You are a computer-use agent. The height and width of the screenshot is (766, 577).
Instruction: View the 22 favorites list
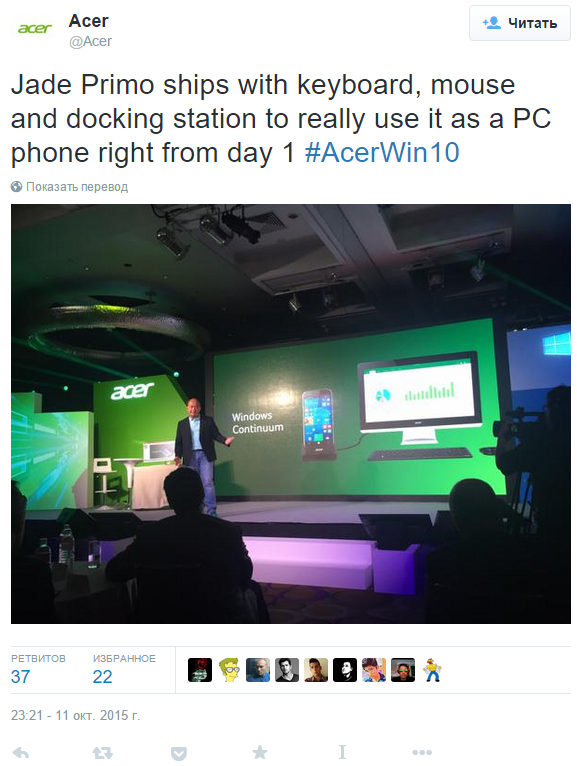point(124,669)
